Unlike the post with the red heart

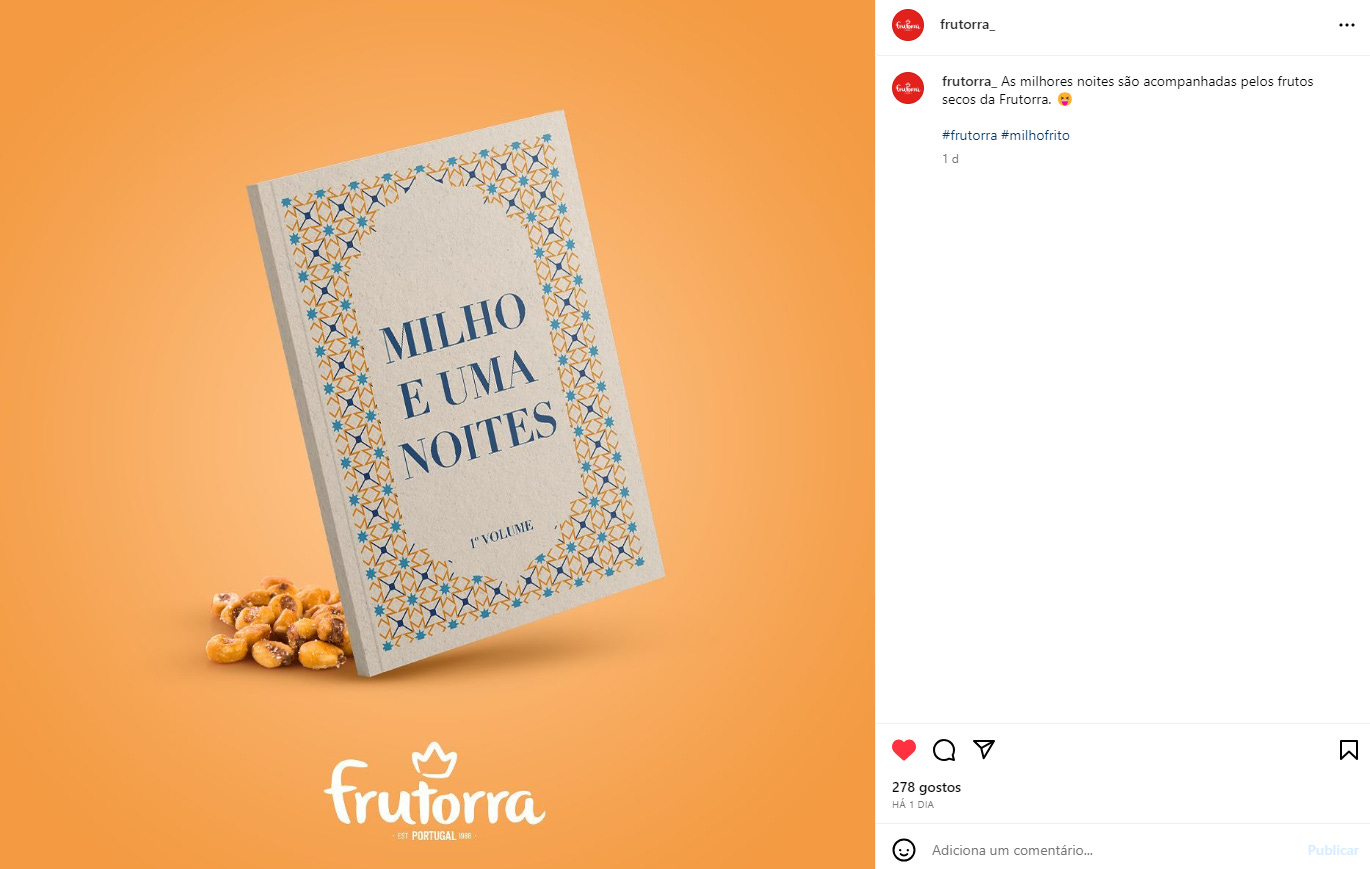904,750
